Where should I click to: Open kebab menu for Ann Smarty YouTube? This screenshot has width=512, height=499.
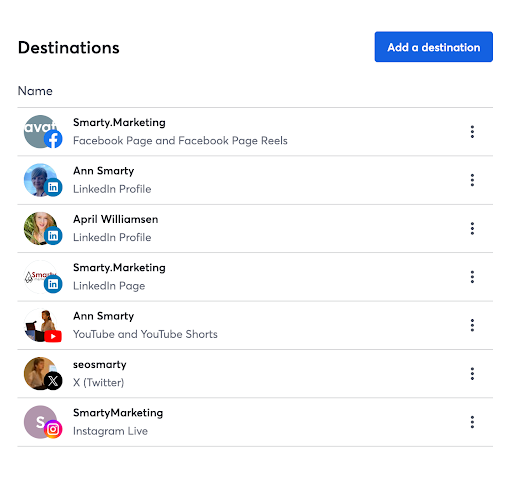472,325
